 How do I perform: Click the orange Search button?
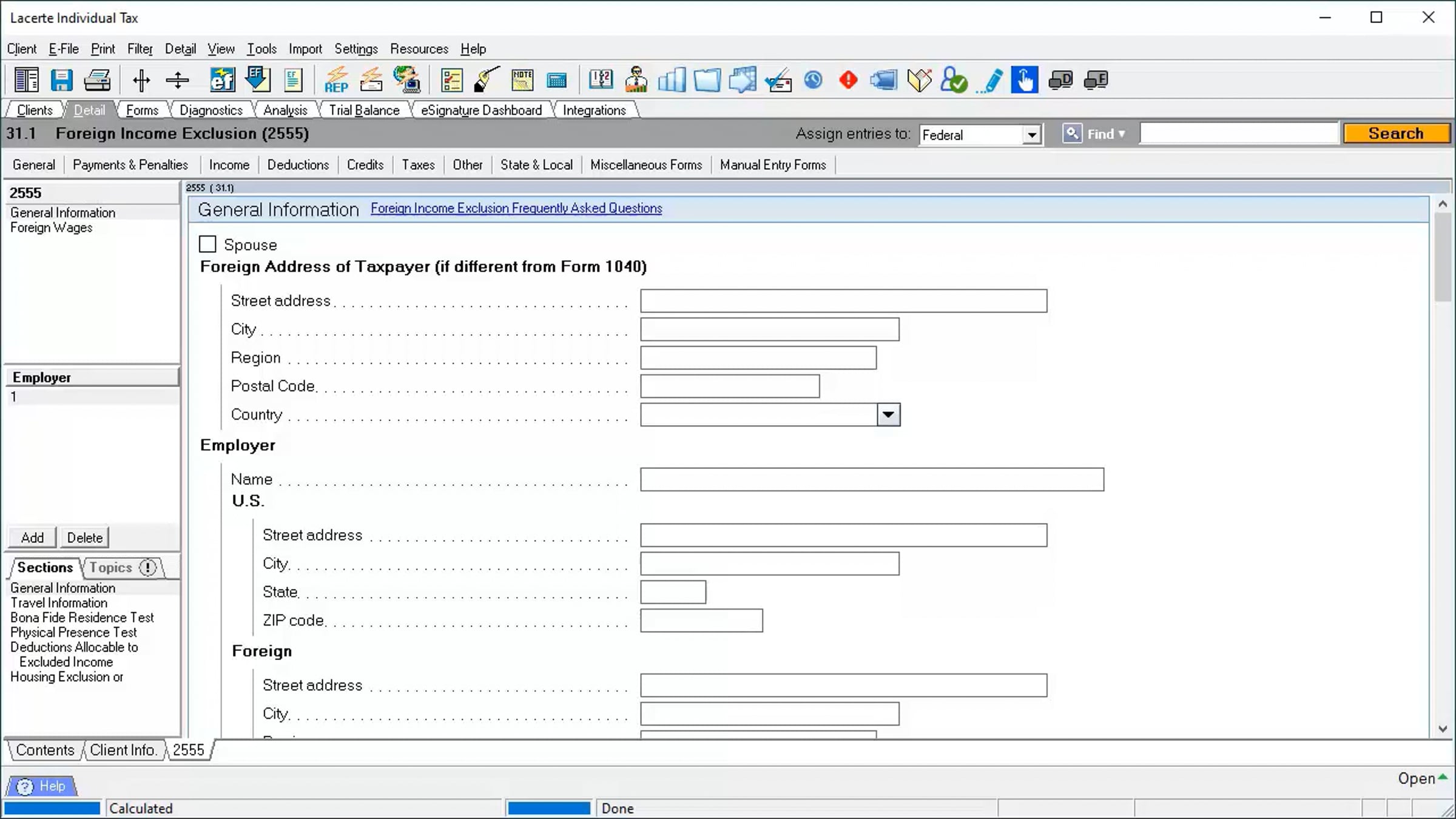1396,133
